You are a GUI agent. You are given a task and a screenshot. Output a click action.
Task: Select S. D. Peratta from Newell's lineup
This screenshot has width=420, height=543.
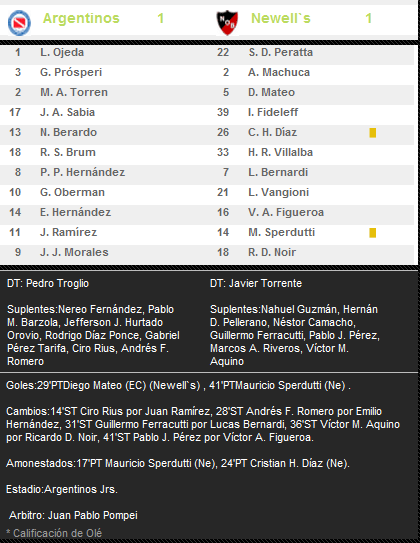(281, 52)
